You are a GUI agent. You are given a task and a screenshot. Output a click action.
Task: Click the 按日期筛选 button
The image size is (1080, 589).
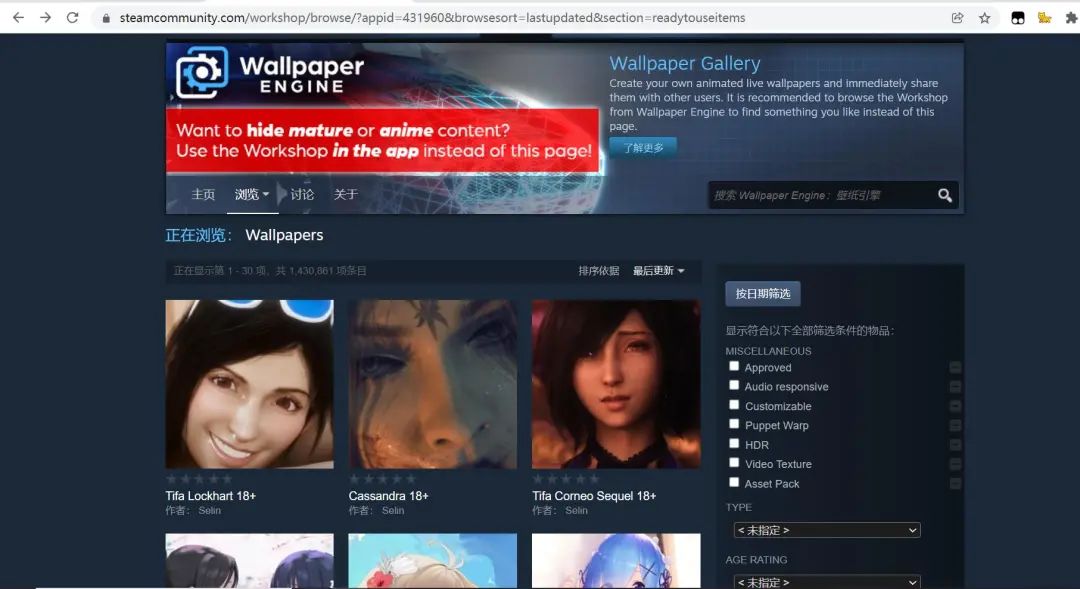pyautogui.click(x=762, y=293)
